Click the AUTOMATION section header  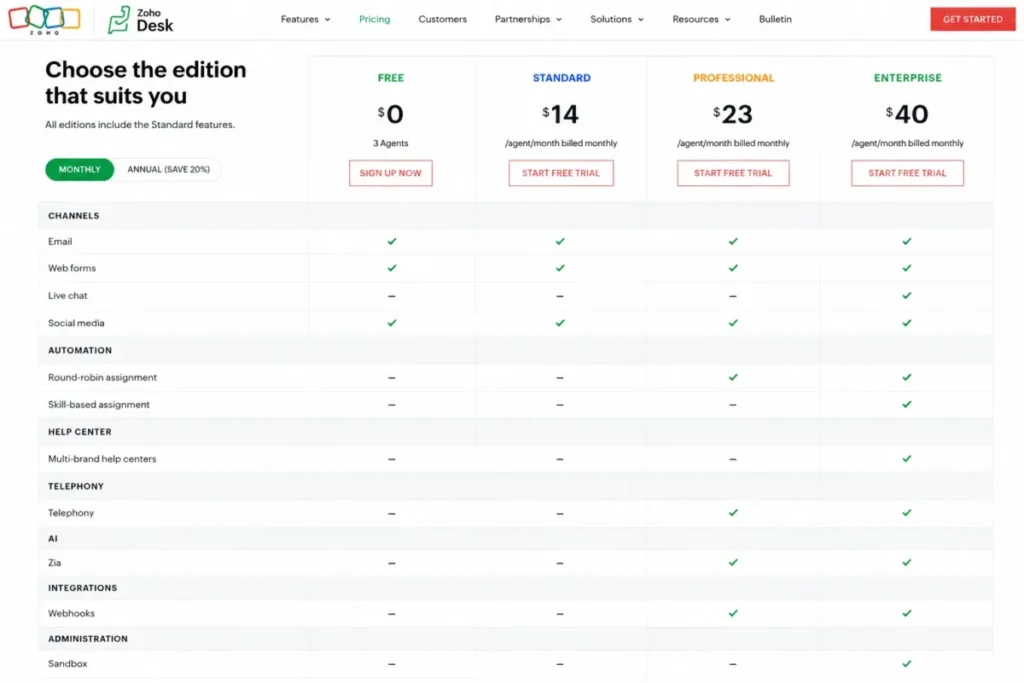coord(80,351)
